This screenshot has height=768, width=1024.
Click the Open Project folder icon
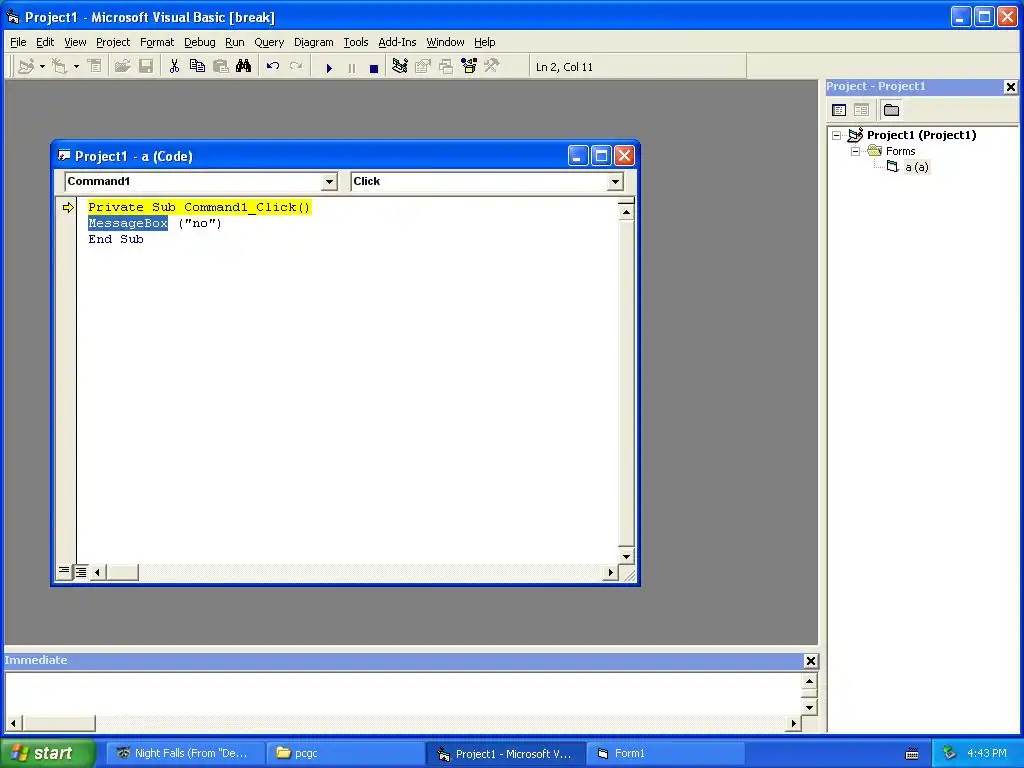[122, 67]
